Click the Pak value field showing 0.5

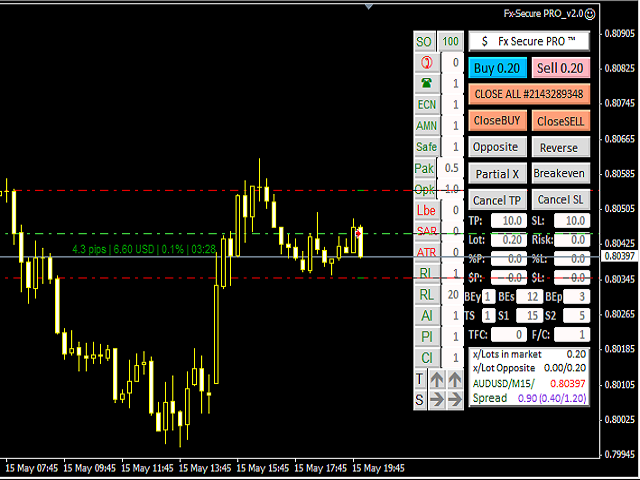(451, 168)
